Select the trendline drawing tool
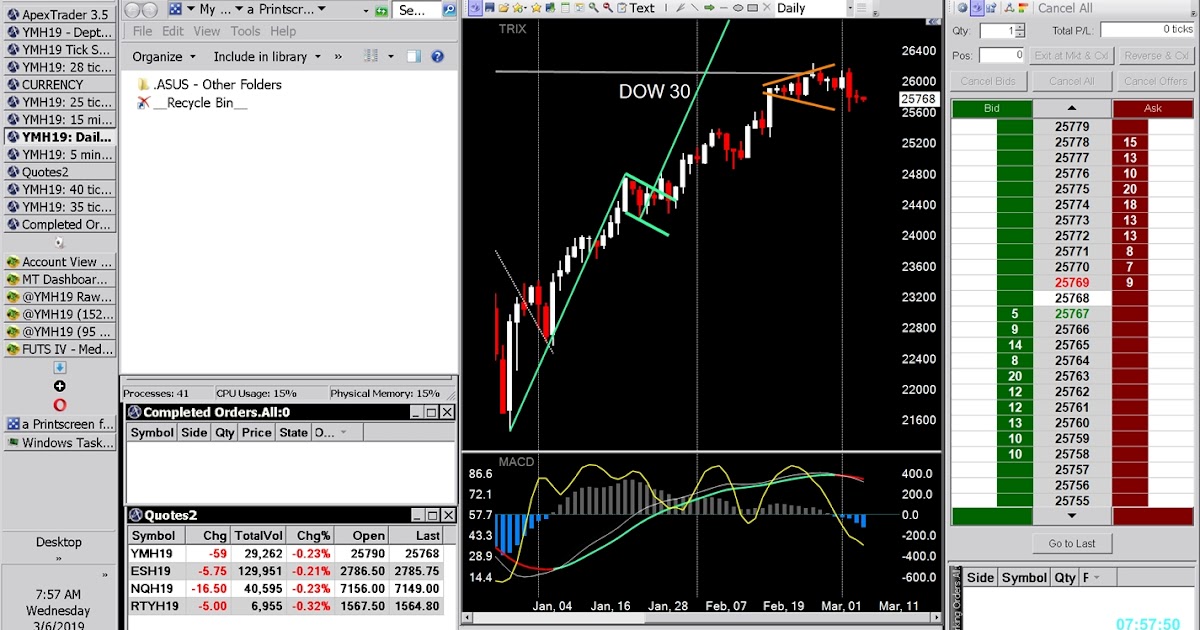Viewport: 1200px width, 630px height. pos(694,8)
